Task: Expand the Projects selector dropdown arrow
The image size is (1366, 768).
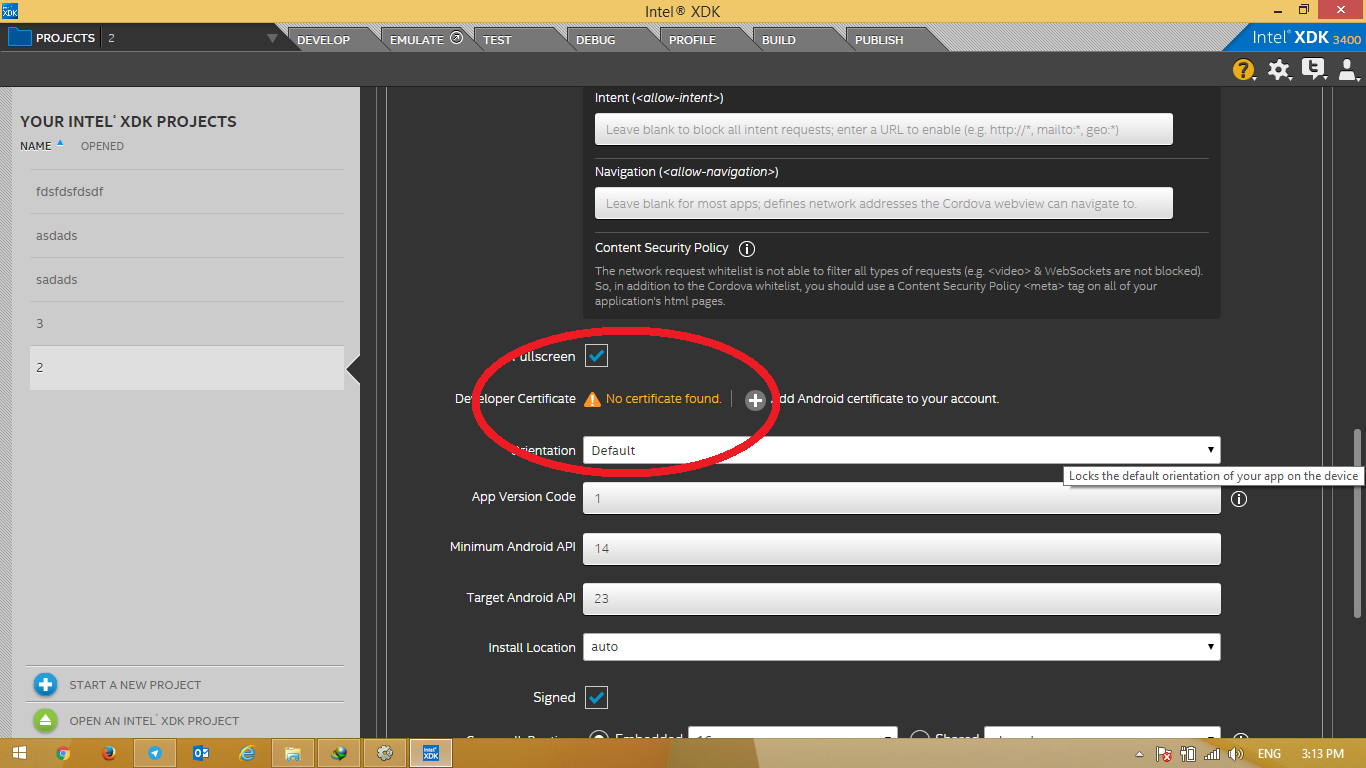Action: (273, 39)
